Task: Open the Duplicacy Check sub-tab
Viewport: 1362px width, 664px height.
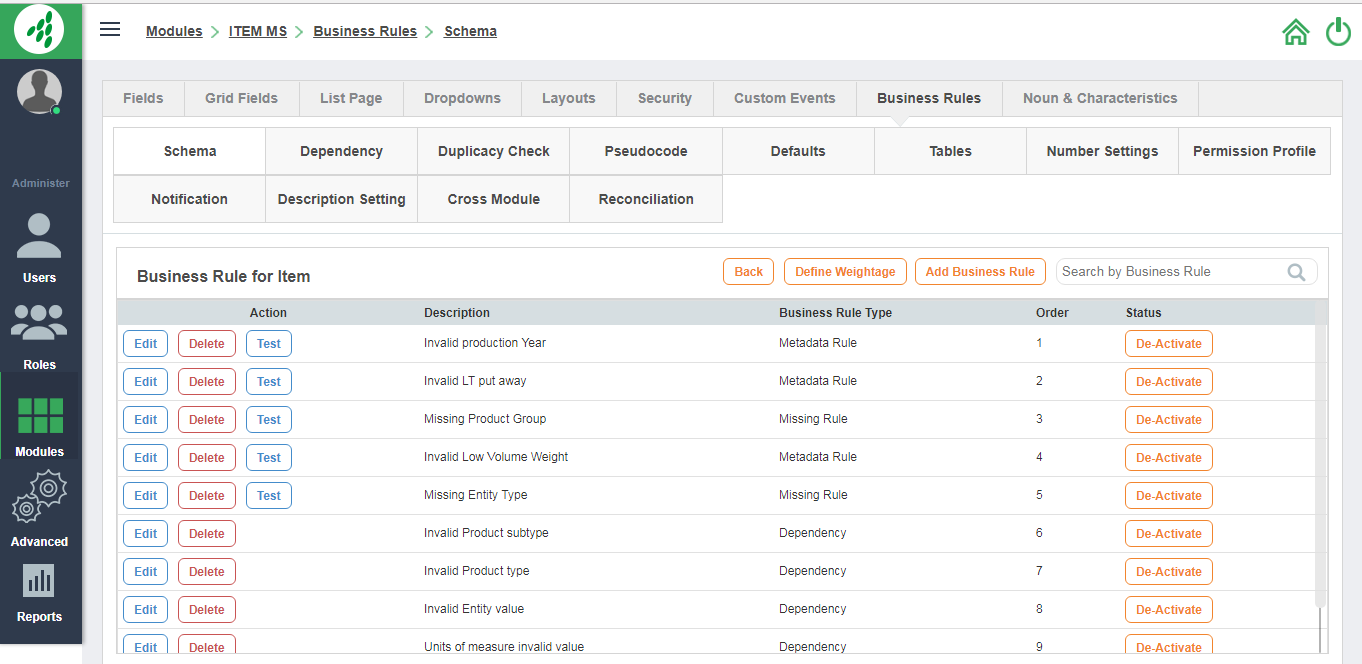Action: (493, 151)
